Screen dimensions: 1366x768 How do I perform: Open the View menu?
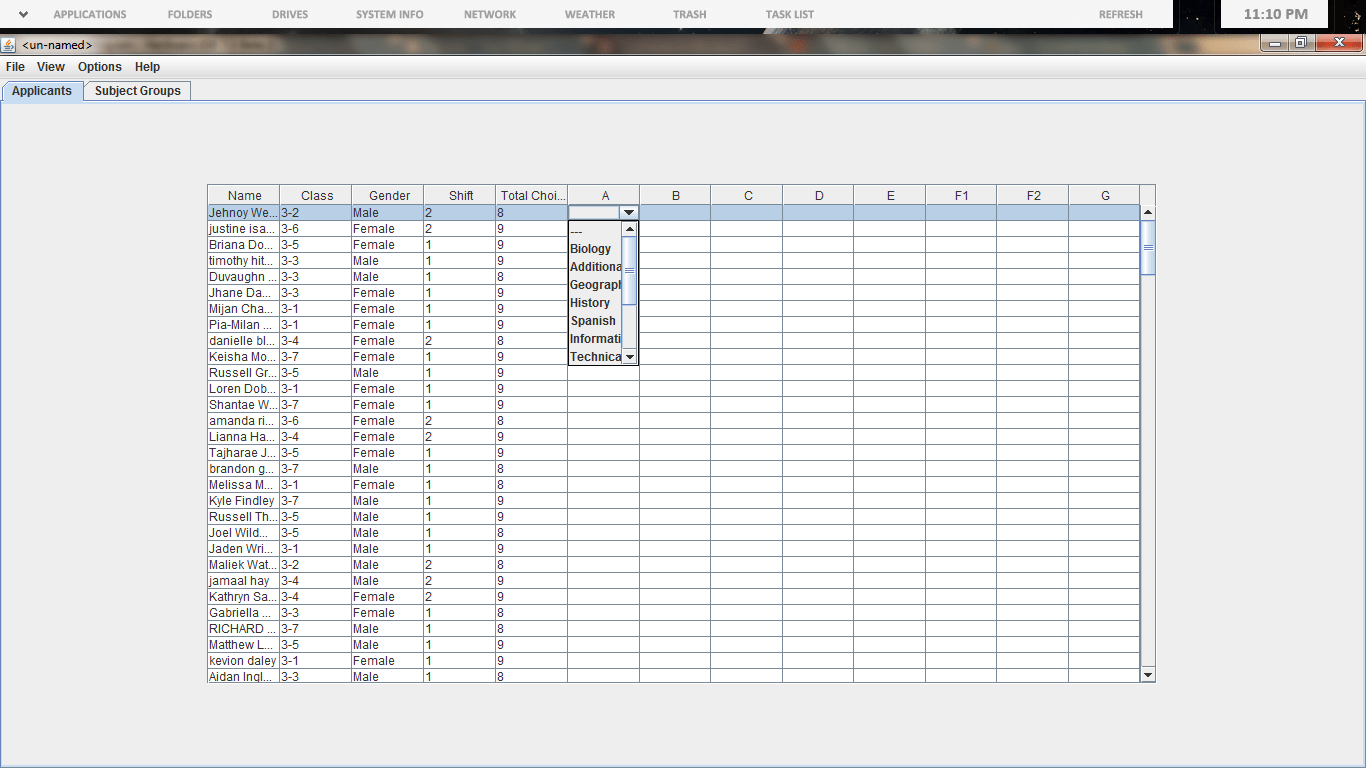51,67
